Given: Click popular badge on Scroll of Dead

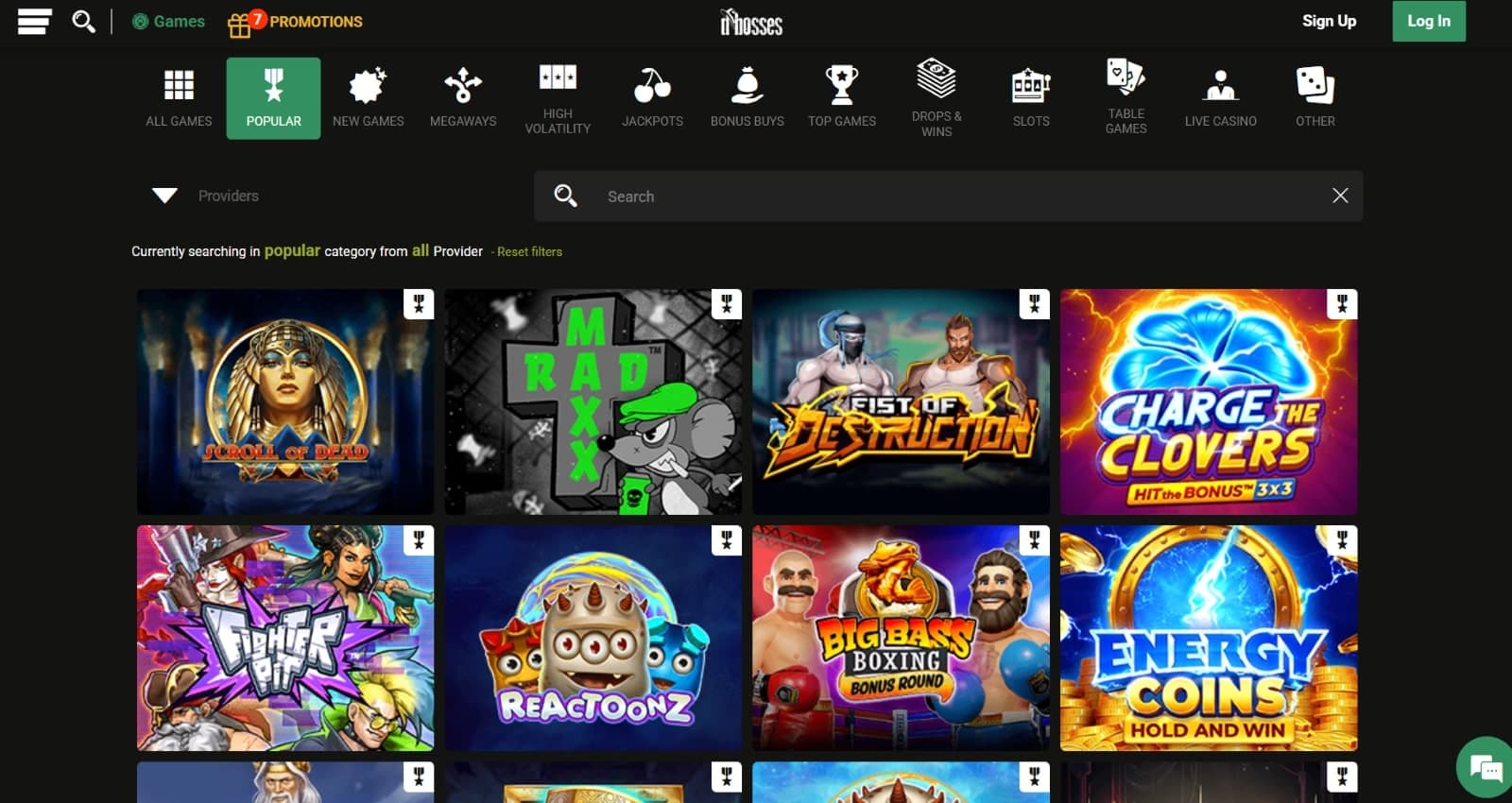Looking at the screenshot, I should [419, 304].
